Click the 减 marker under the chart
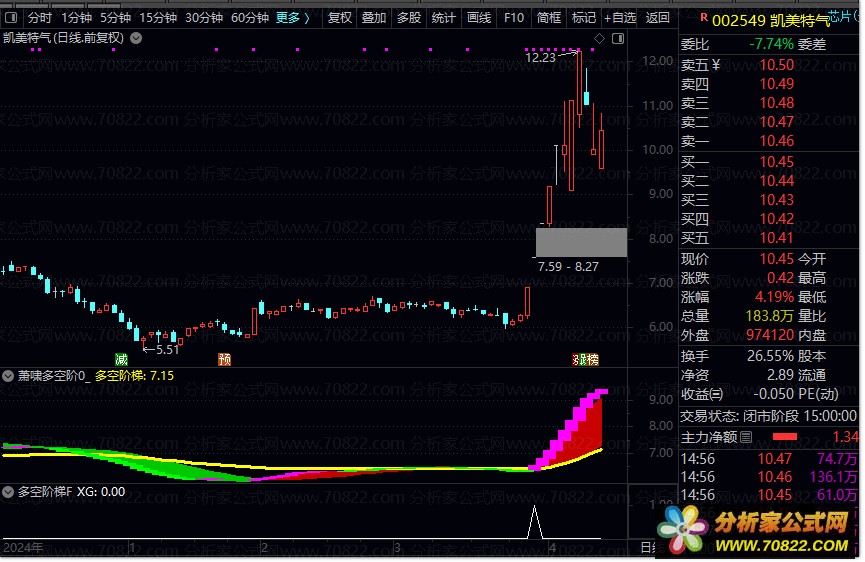Screen dimensions: 865x562 (121, 360)
